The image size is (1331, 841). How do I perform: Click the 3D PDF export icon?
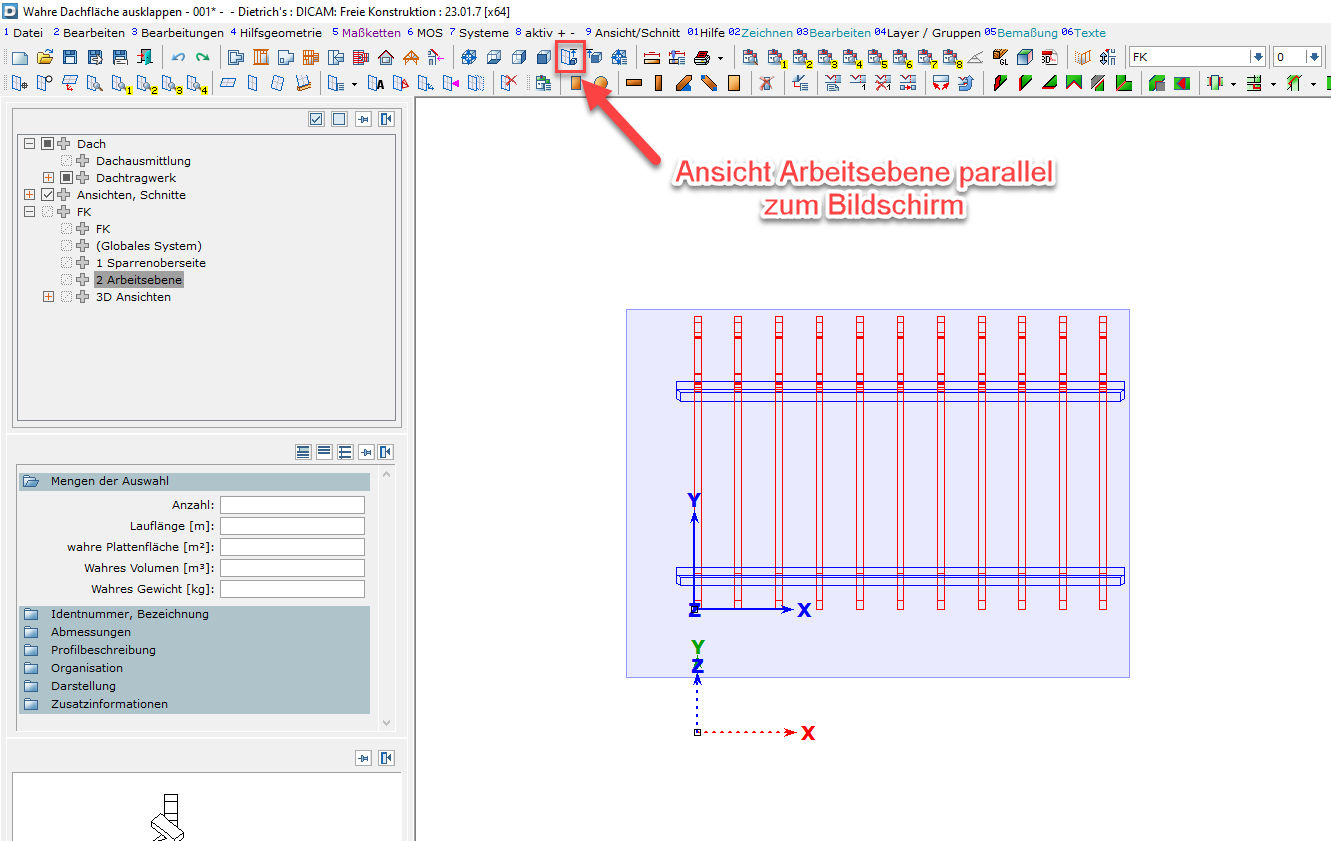[x=1049, y=57]
